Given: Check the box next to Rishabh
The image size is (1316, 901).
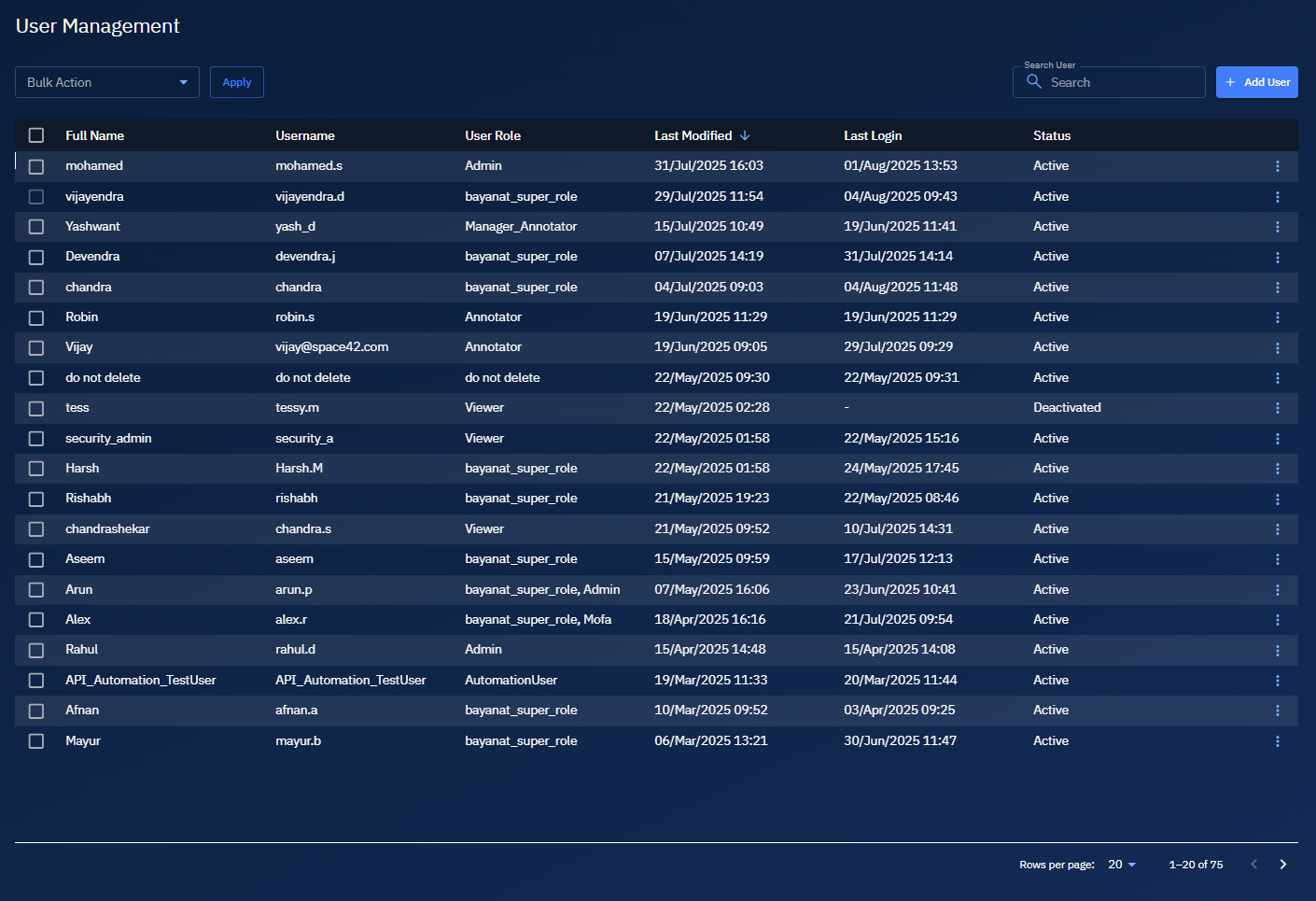Looking at the screenshot, I should [36, 499].
